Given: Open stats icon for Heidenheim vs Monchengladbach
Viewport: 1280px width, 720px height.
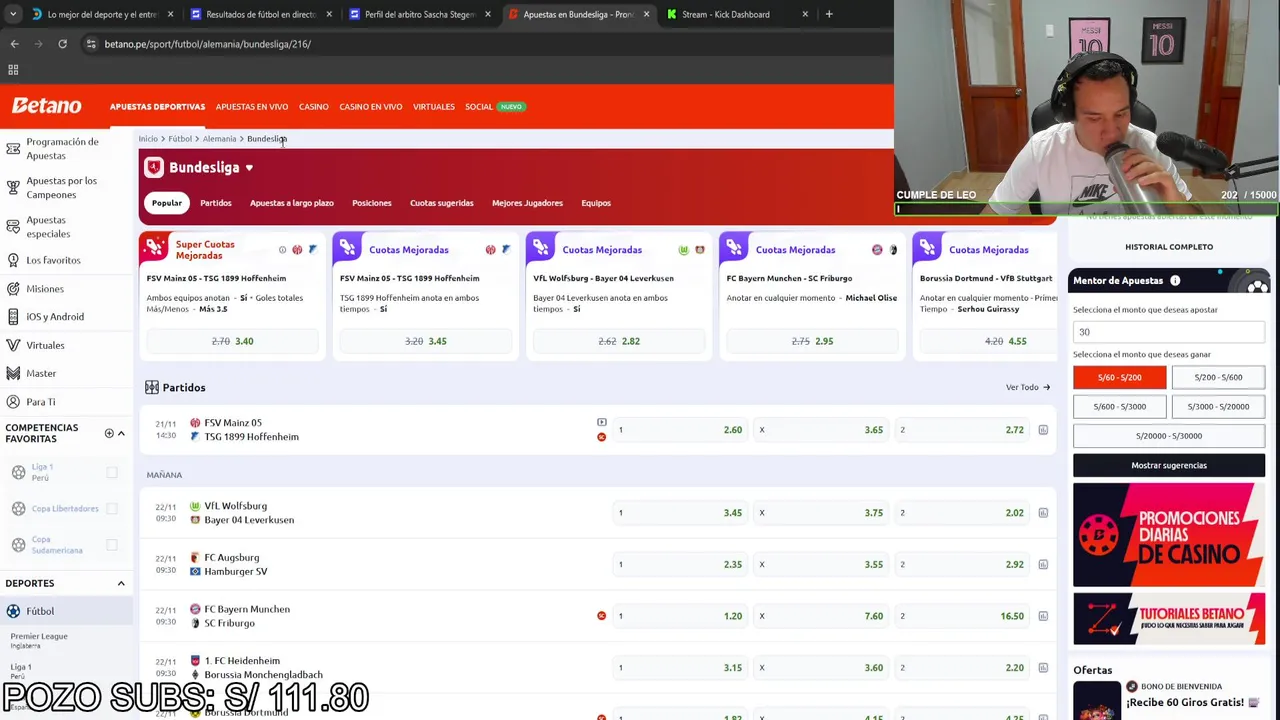Looking at the screenshot, I should 1043,667.
